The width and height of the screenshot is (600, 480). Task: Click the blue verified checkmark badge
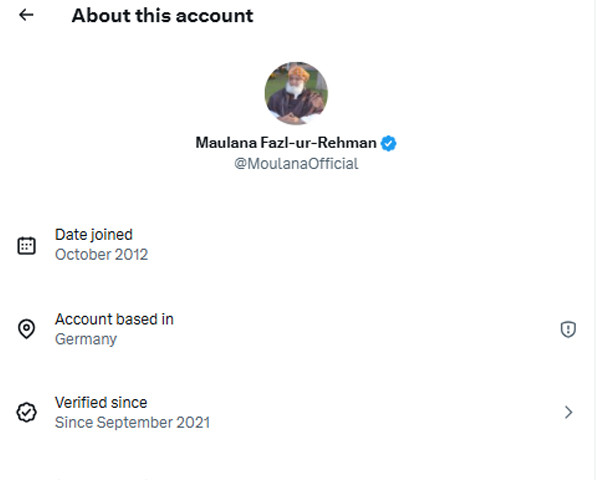389,143
